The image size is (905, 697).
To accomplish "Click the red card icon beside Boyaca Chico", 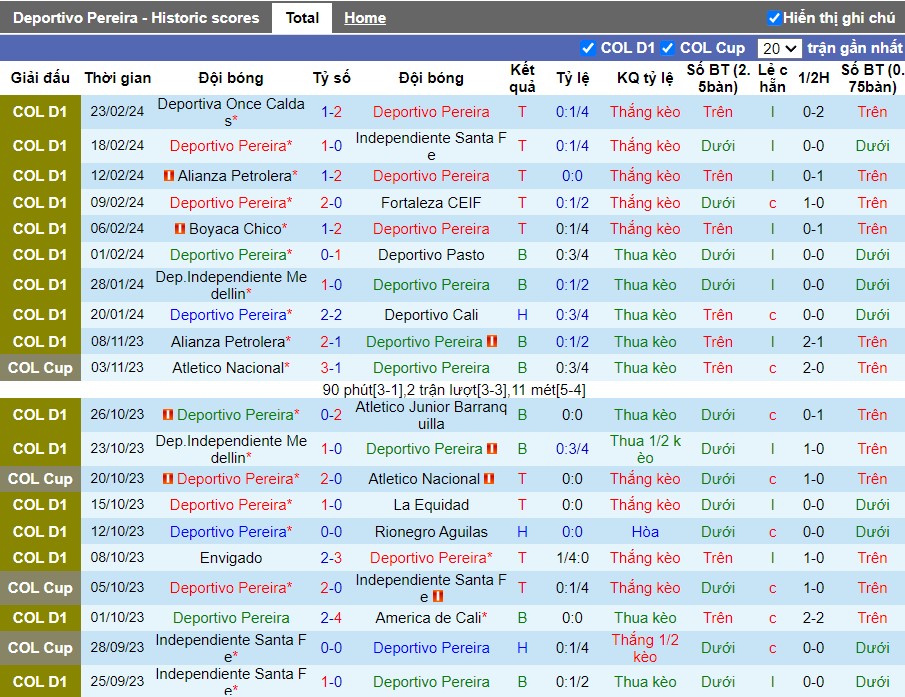I will click(x=180, y=228).
